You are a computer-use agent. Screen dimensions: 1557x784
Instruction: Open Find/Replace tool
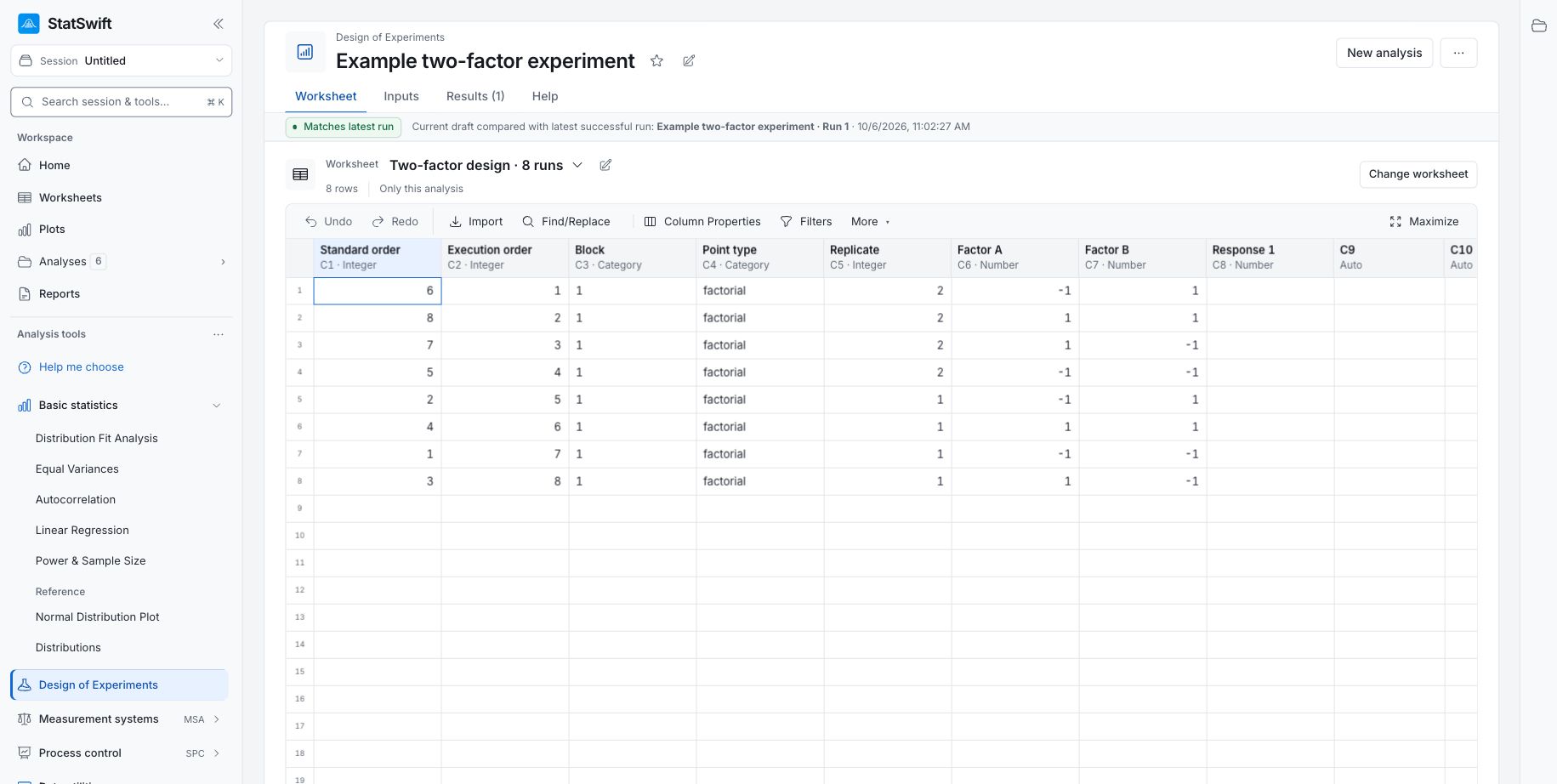(566, 221)
